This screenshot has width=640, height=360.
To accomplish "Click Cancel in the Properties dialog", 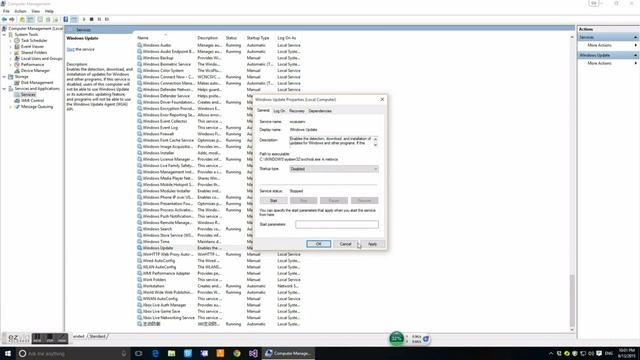I will coord(345,244).
